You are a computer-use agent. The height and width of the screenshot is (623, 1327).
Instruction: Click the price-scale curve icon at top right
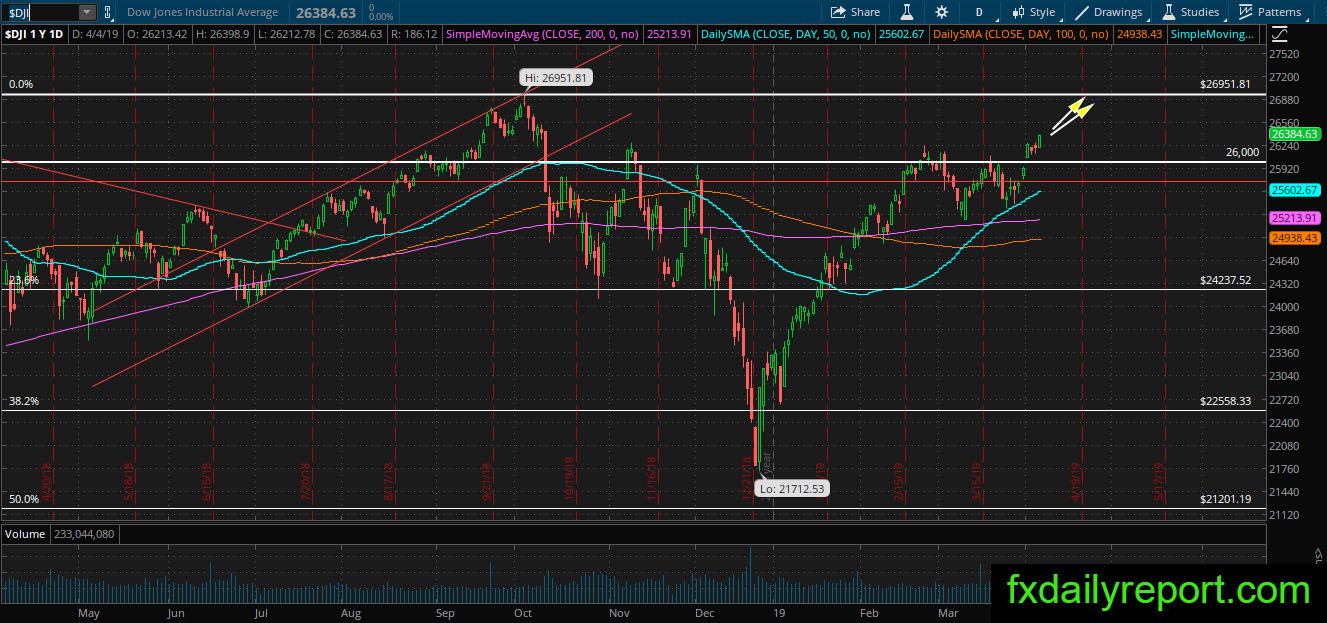click(1281, 34)
